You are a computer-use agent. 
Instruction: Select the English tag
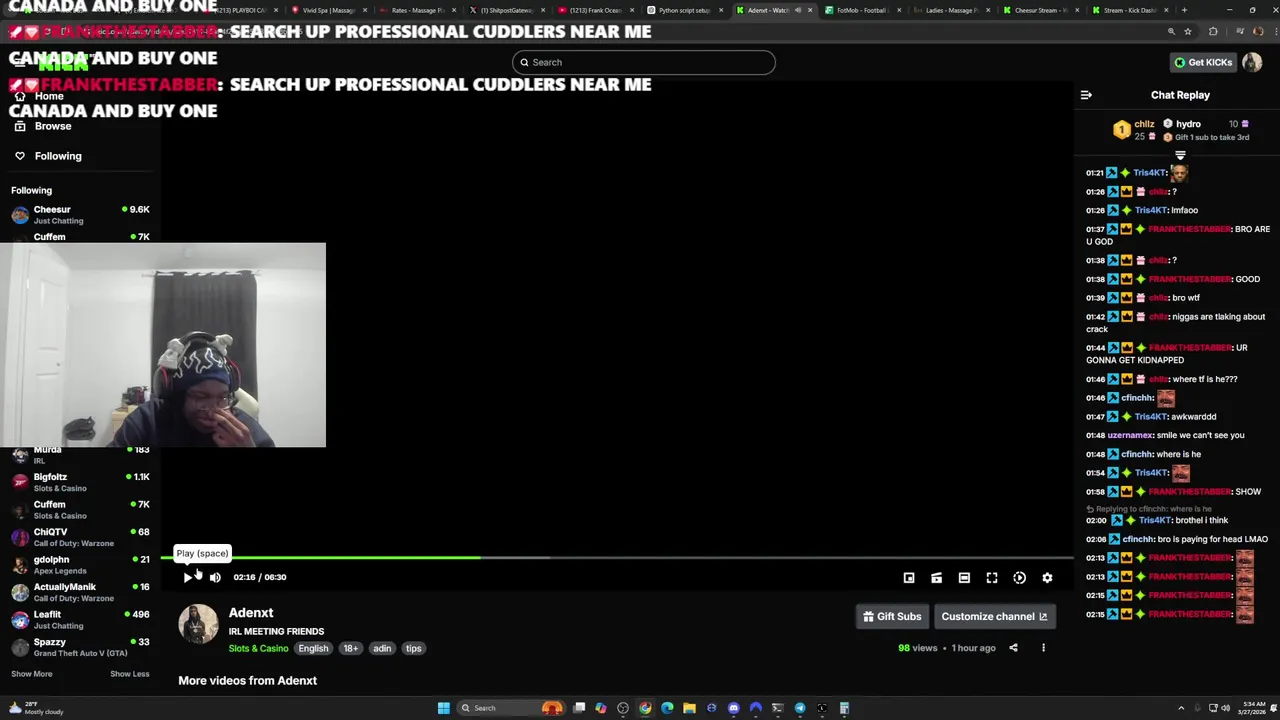click(x=313, y=648)
